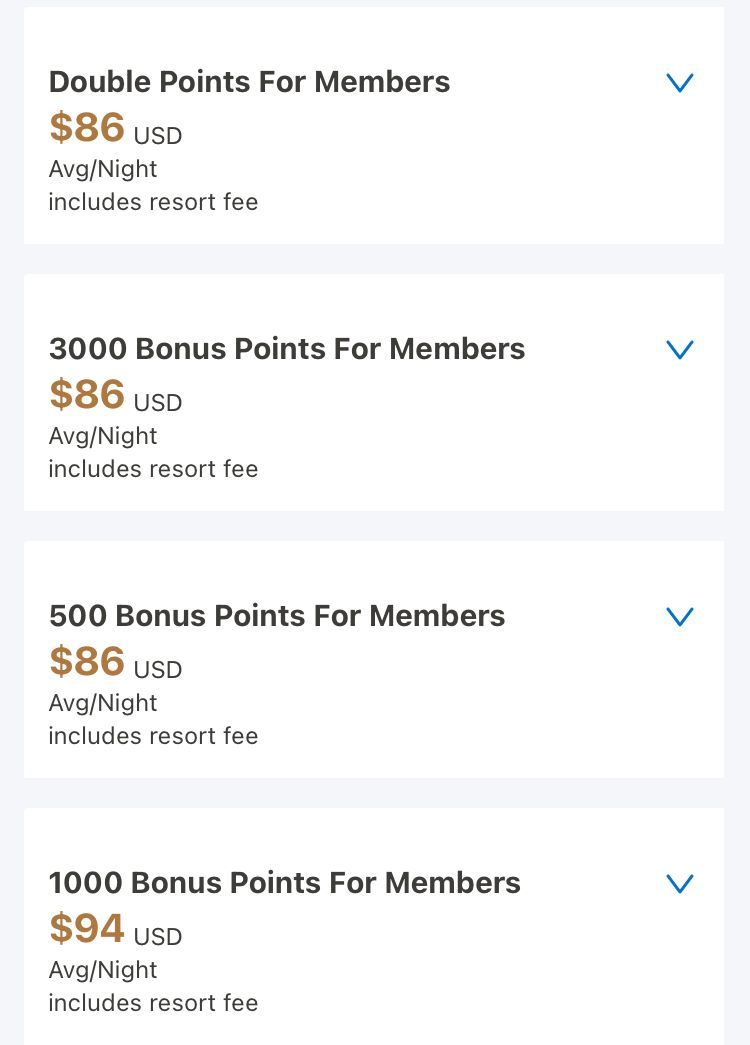Expand the 1000 Bonus Points chevron

[680, 883]
